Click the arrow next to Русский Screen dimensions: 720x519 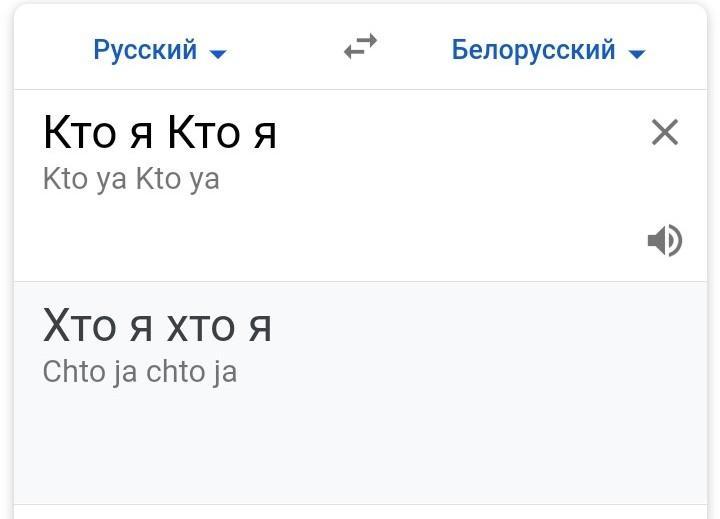218,54
